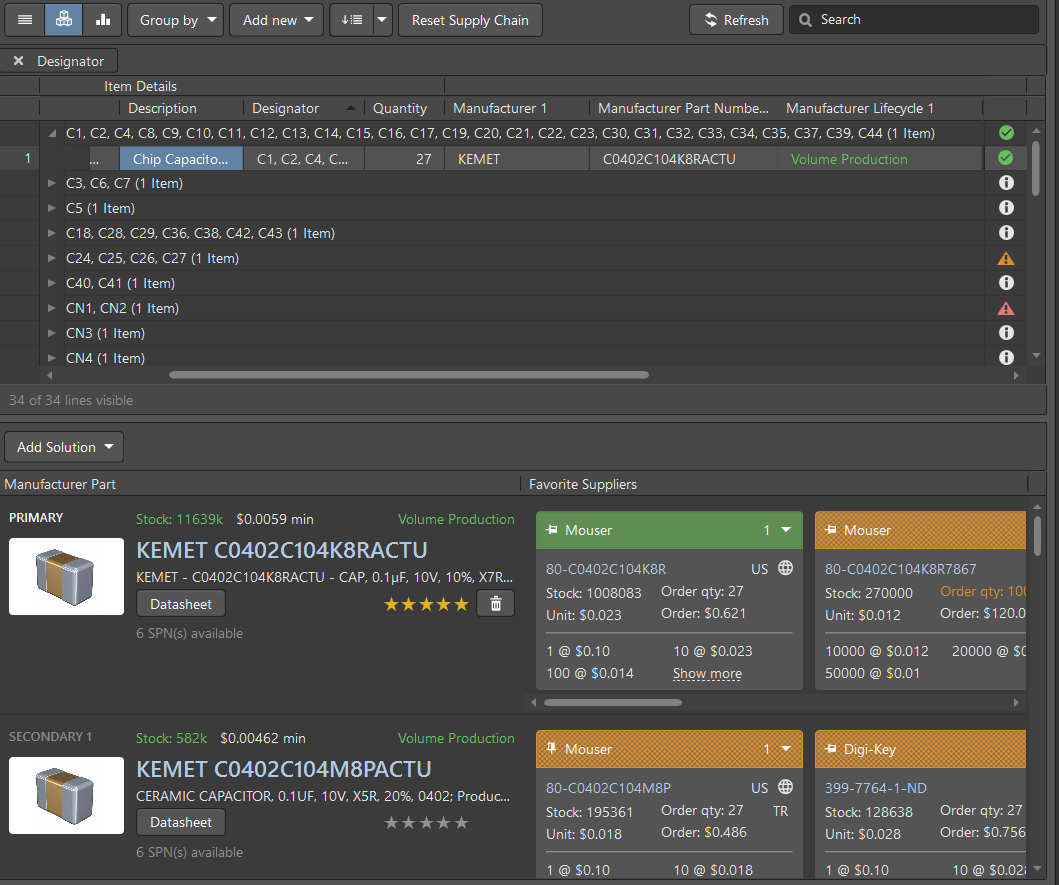This screenshot has height=885, width=1059.
Task: Open the bar chart statistics view
Action: [x=102, y=19]
